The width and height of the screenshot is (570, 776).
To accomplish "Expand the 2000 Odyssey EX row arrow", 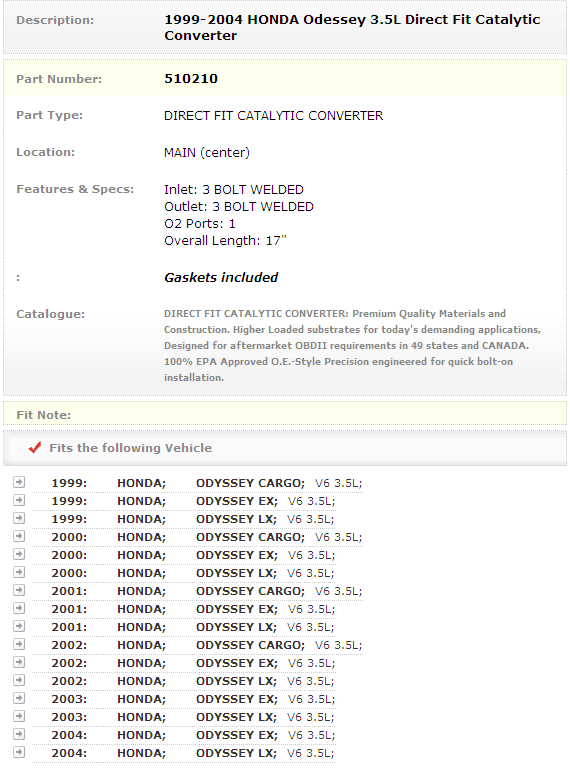I will click(19, 554).
